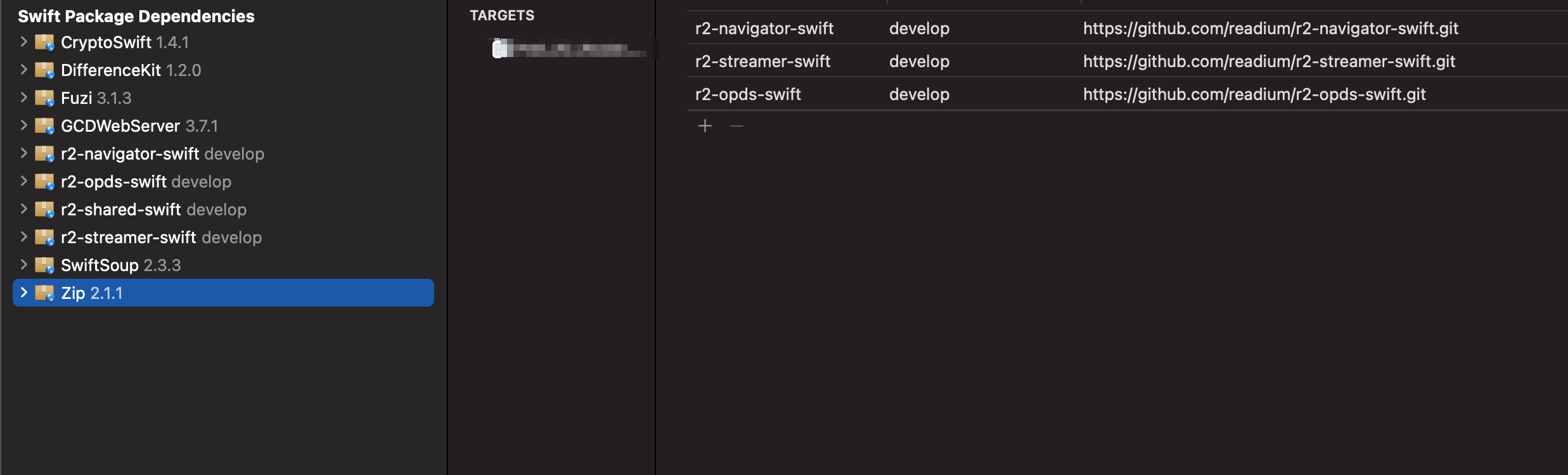Click the develop branch for r2-opds-swift
This screenshot has width=1568, height=475.
click(x=919, y=94)
